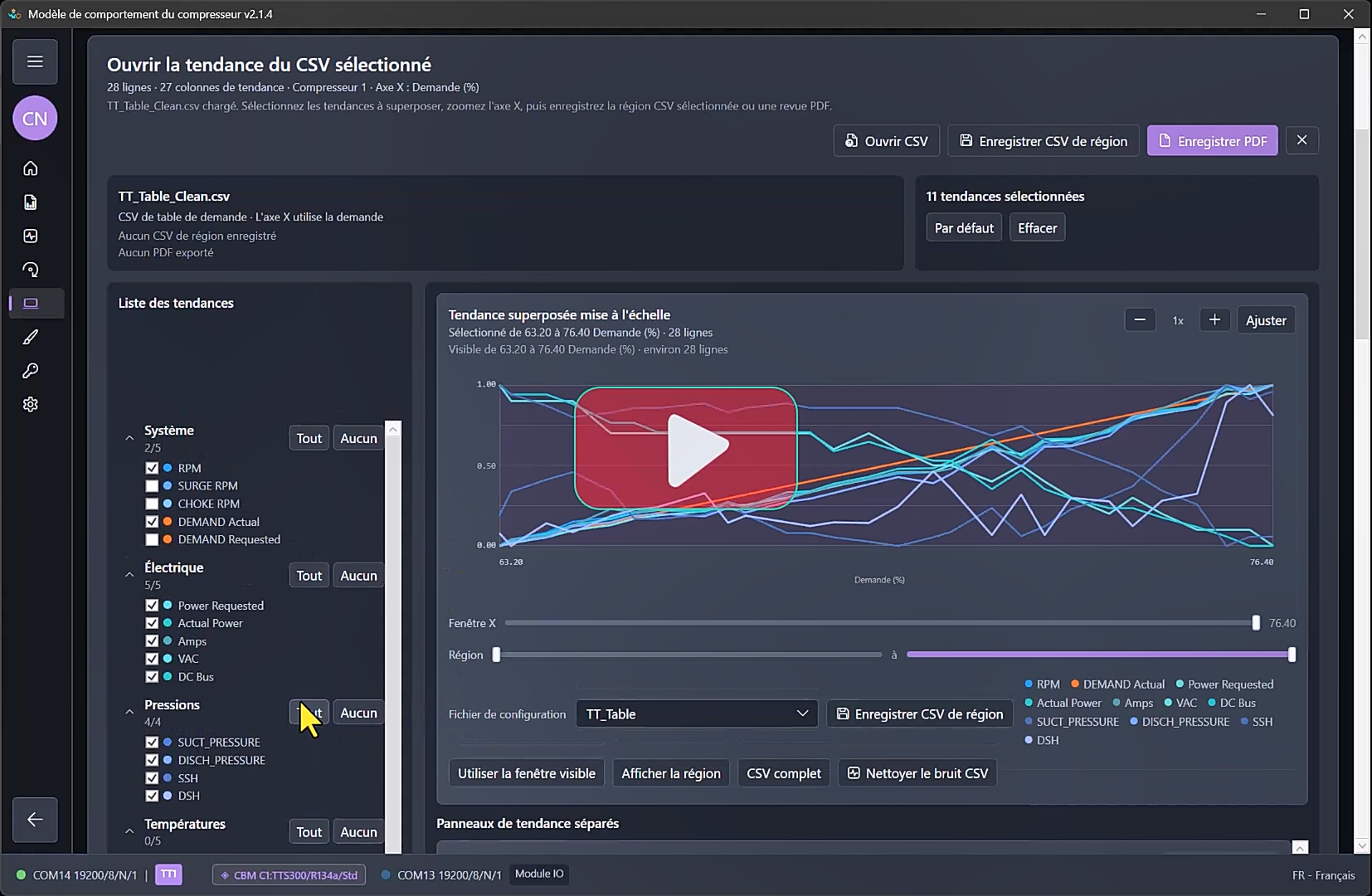This screenshot has height=896, width=1372.
Task: Enable the SURGE RPM checkbox
Action: [x=152, y=486]
